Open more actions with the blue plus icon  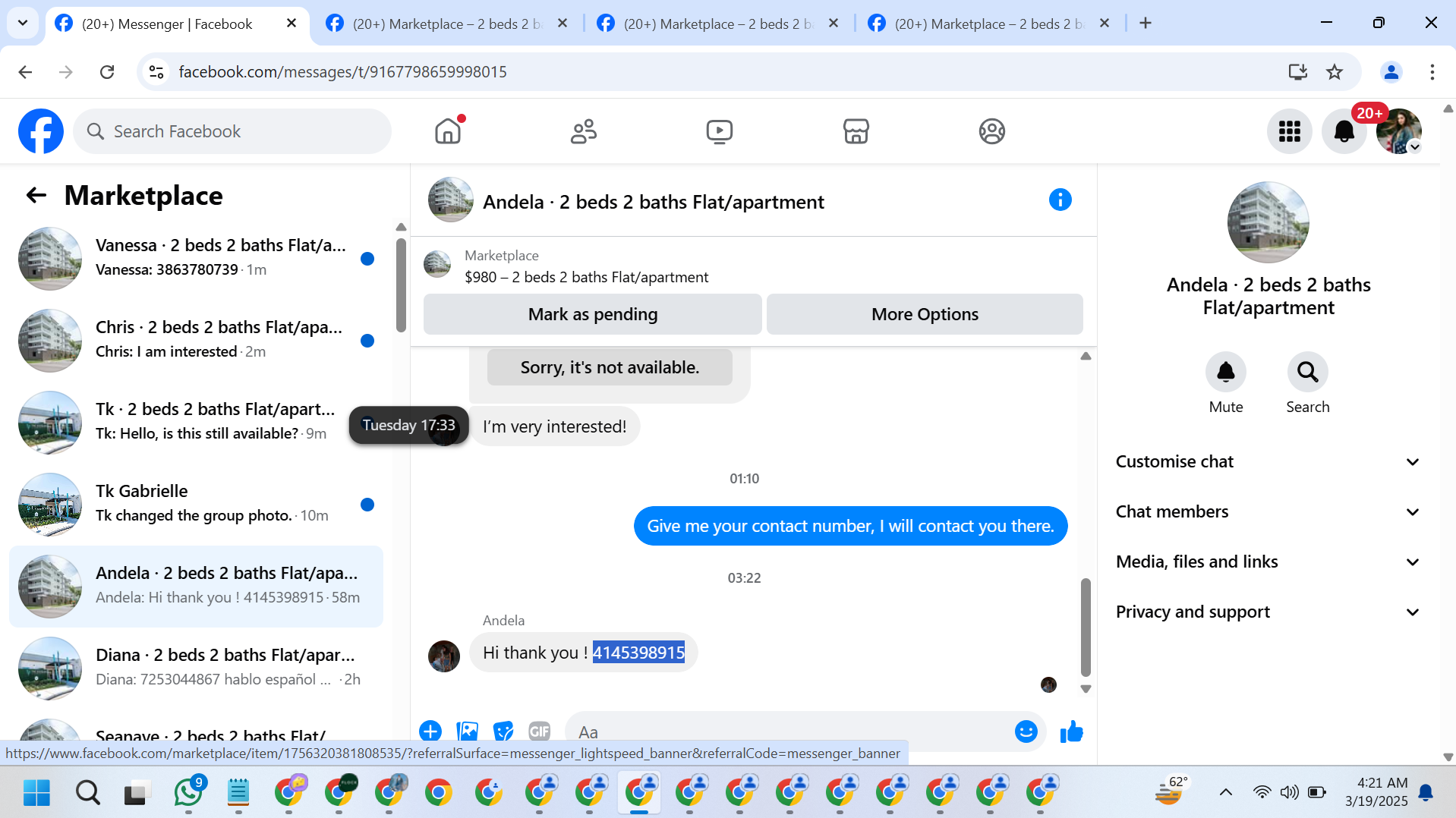(x=430, y=731)
